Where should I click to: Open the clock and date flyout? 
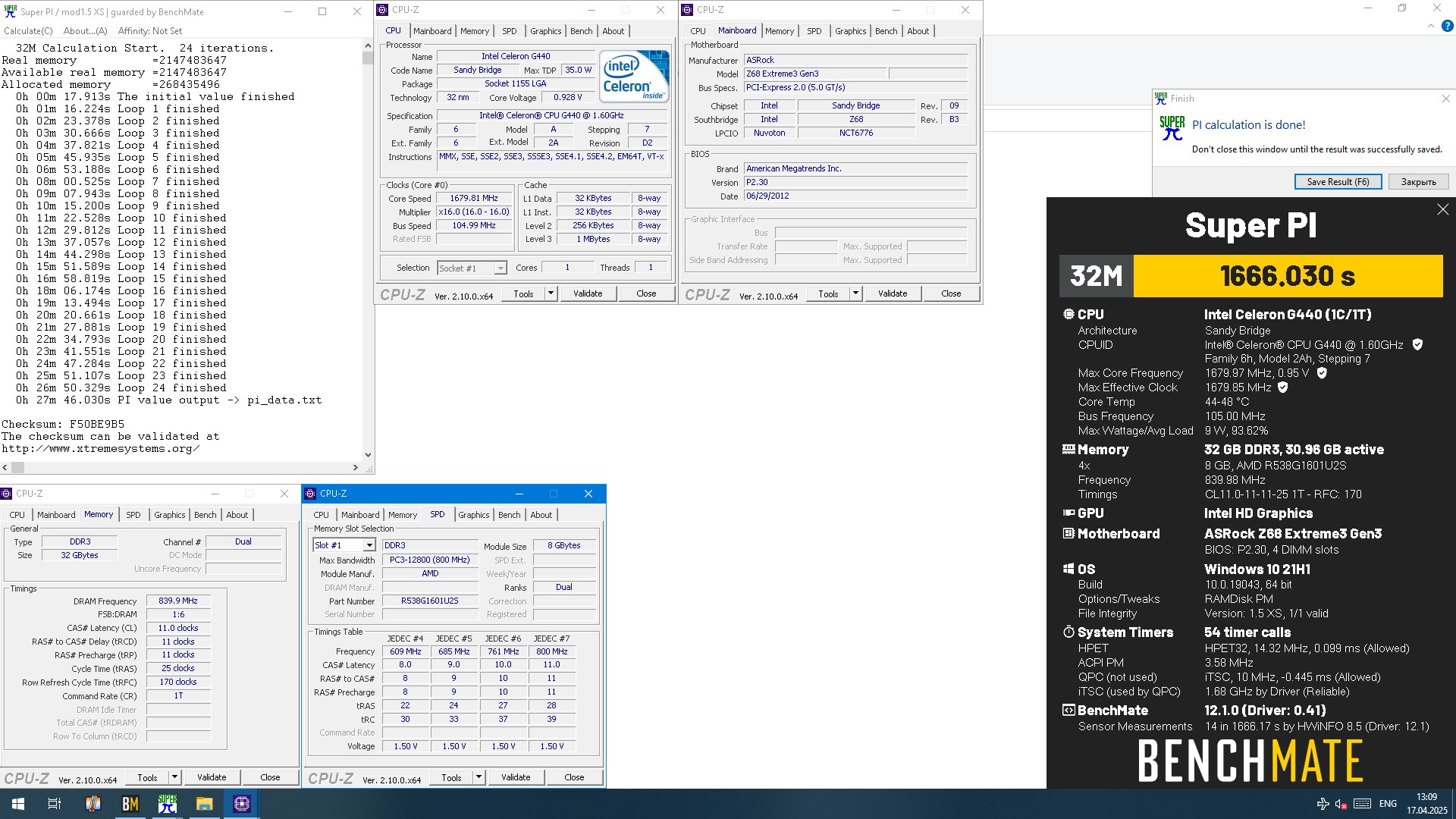1426,804
